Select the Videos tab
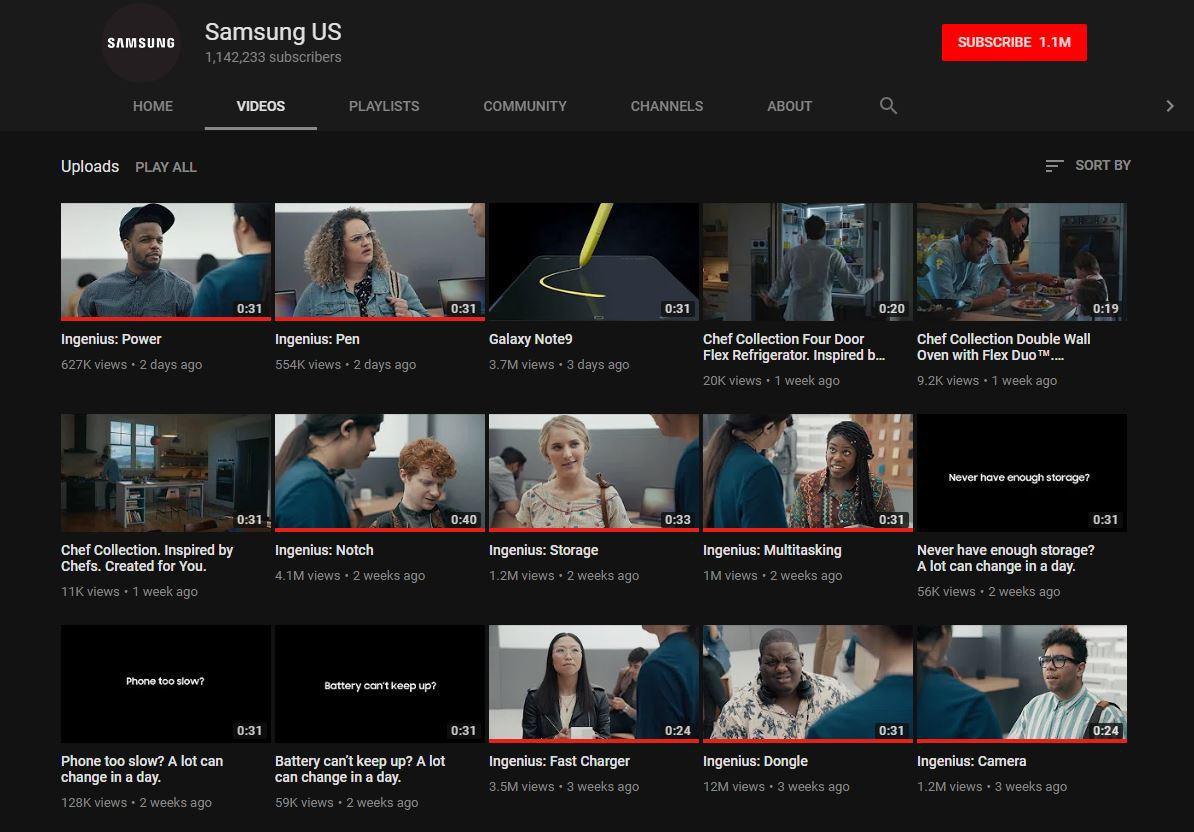 [260, 106]
